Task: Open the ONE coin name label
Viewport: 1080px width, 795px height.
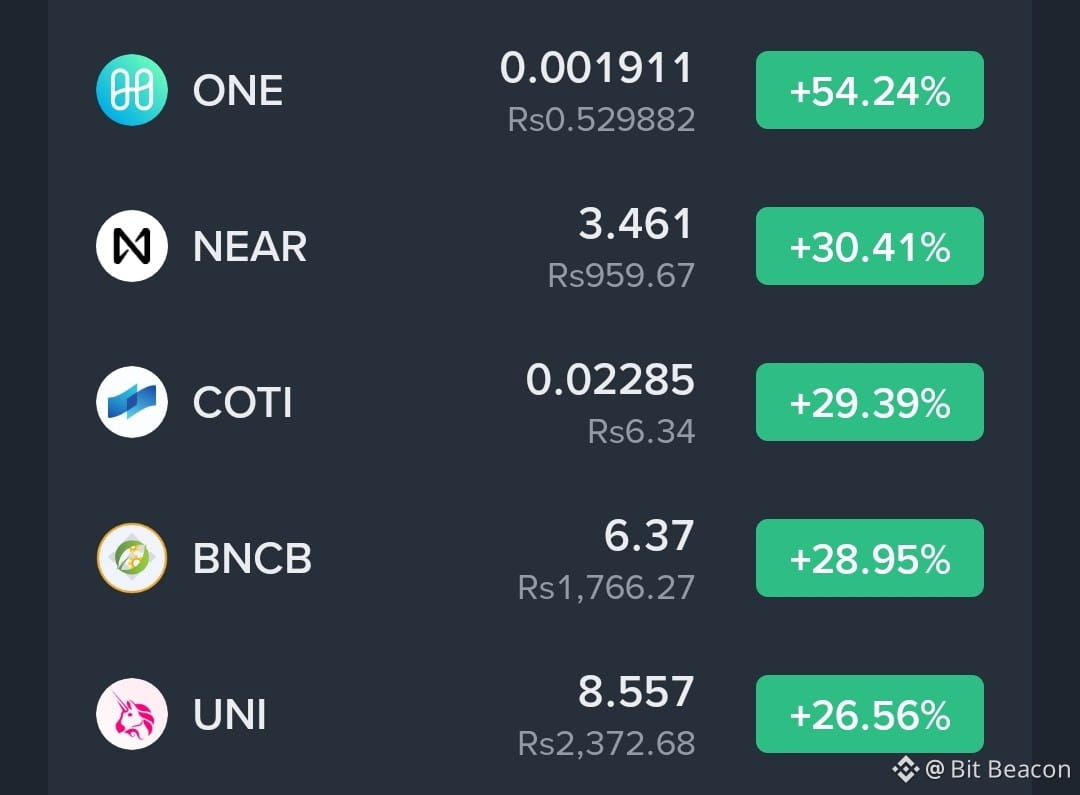Action: tap(238, 91)
